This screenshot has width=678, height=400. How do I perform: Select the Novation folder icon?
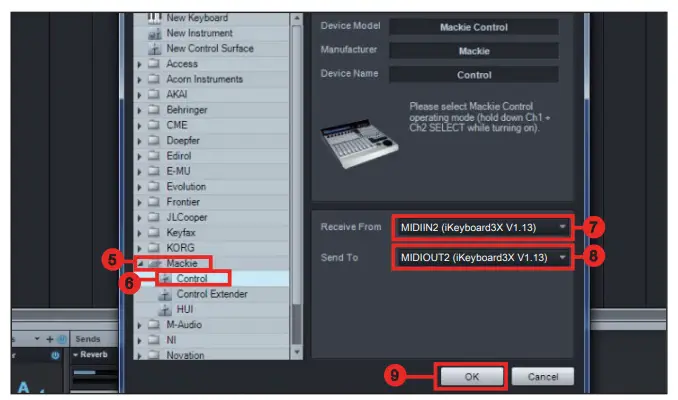point(154,355)
